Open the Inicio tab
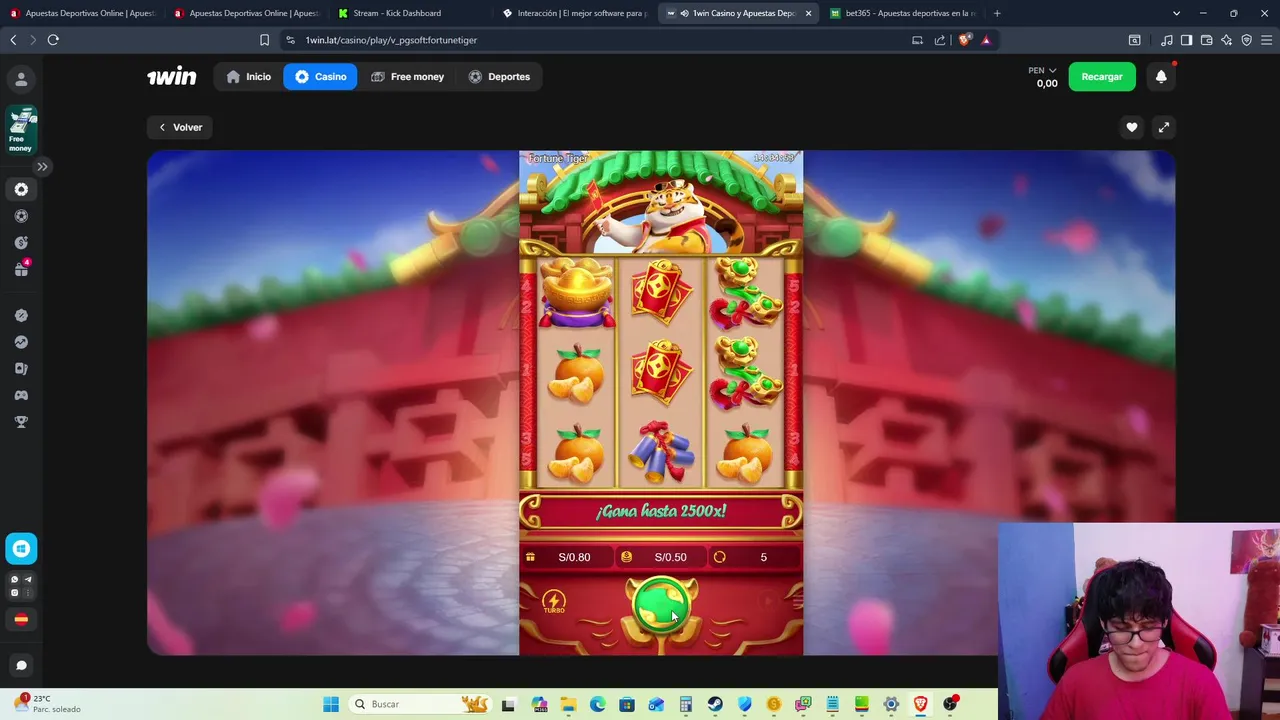Screen dimensions: 1280x720 click(x=248, y=77)
